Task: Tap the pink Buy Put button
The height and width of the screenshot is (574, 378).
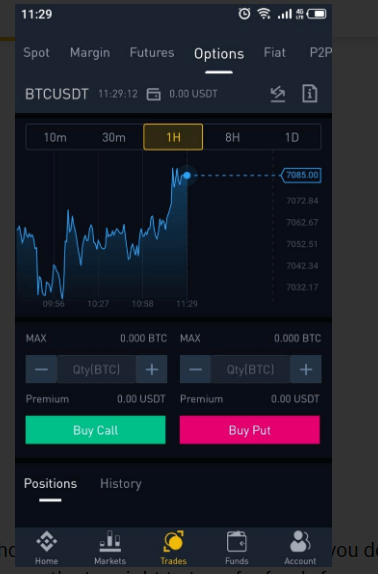Action: click(250, 430)
